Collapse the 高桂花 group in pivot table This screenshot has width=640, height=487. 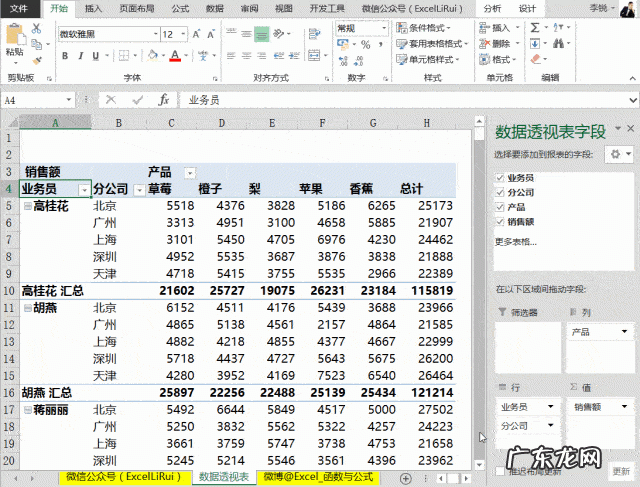27,205
